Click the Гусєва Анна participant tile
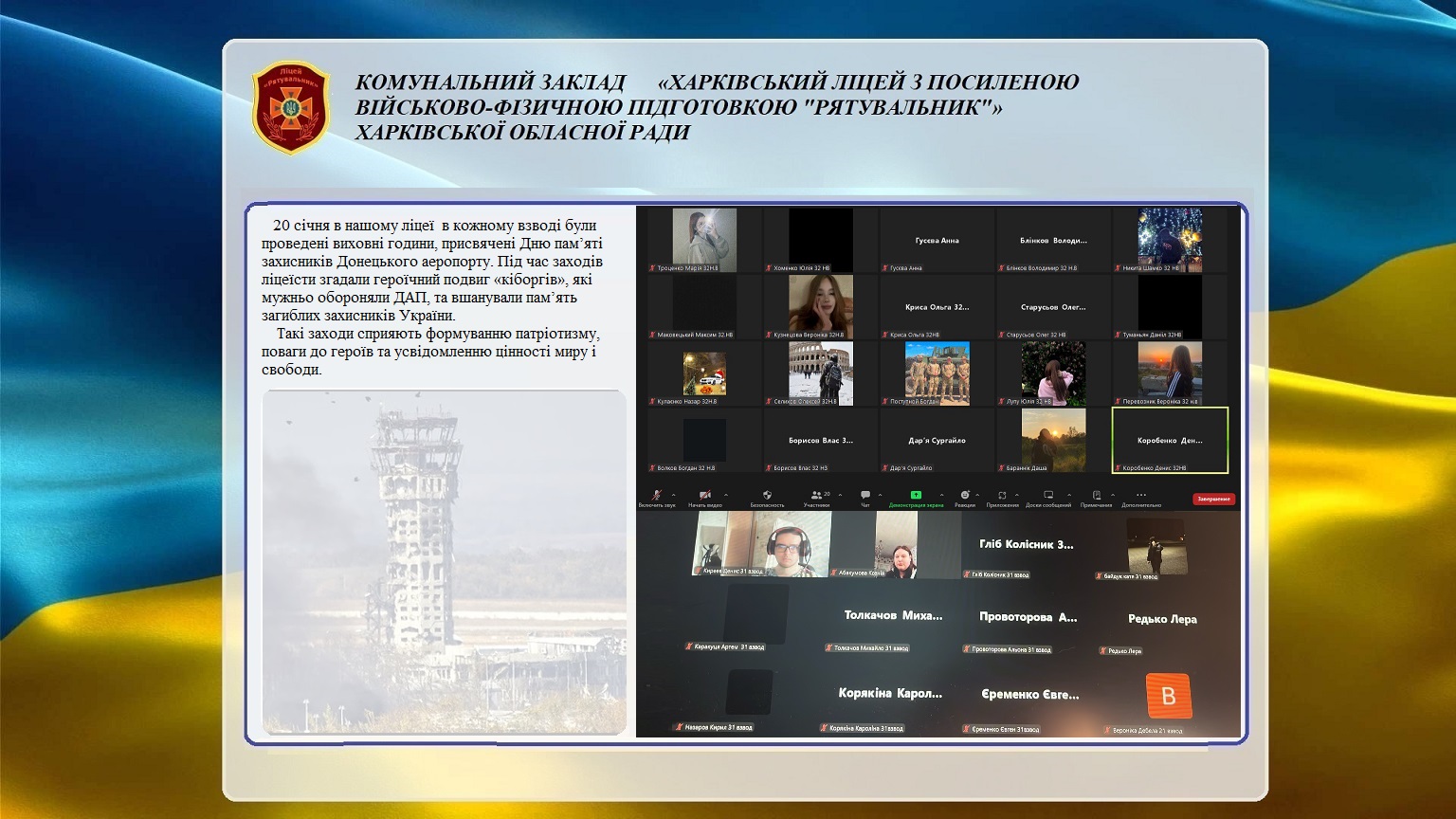 pos(937,241)
